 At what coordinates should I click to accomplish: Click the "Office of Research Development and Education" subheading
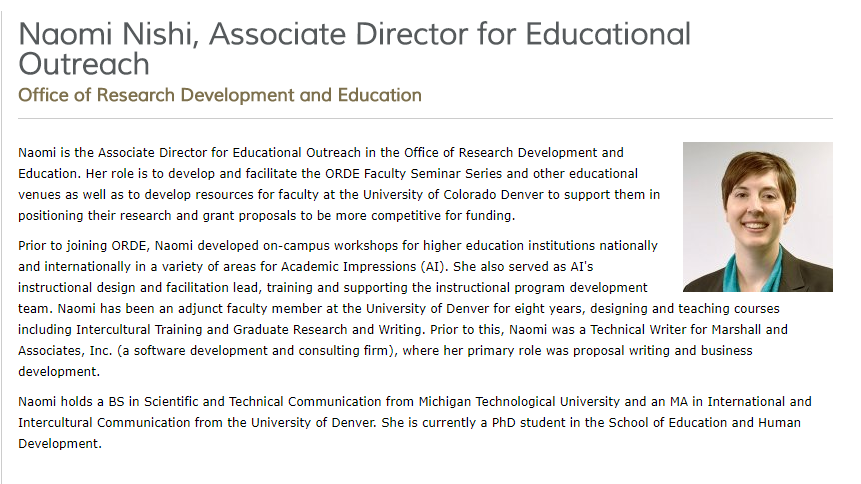(220, 96)
